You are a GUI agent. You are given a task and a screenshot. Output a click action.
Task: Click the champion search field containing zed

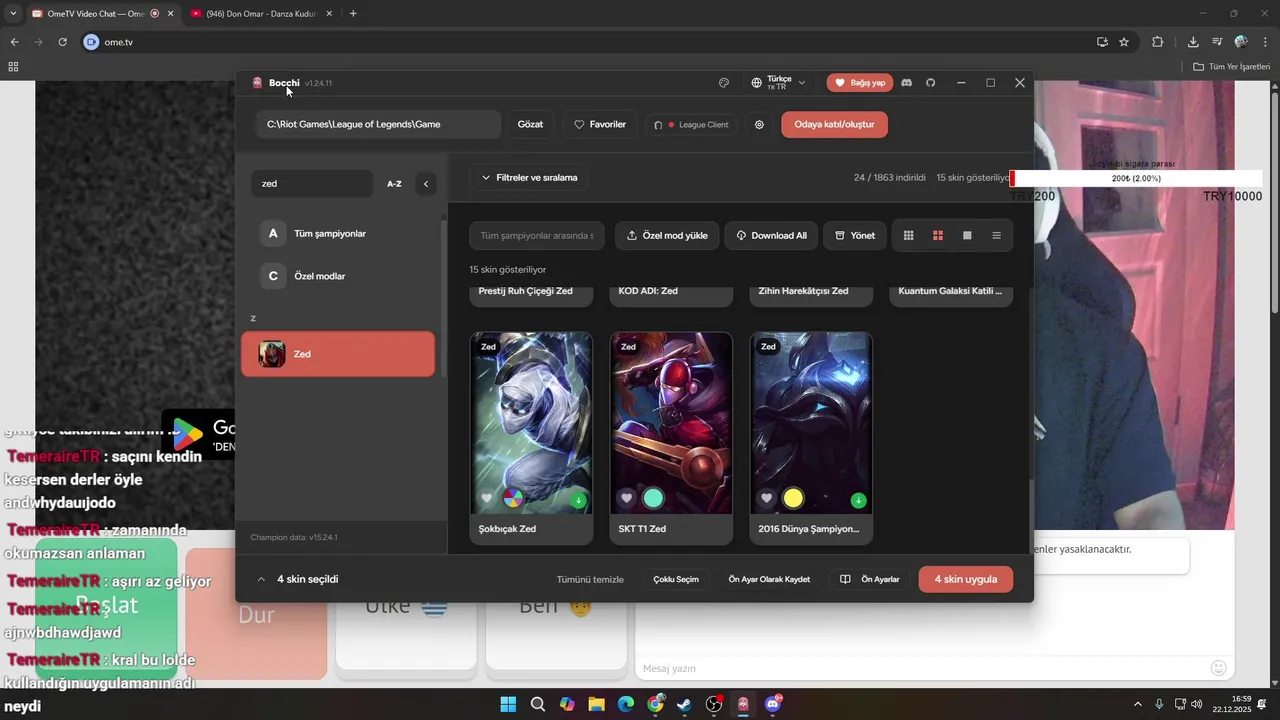pyautogui.click(x=312, y=184)
